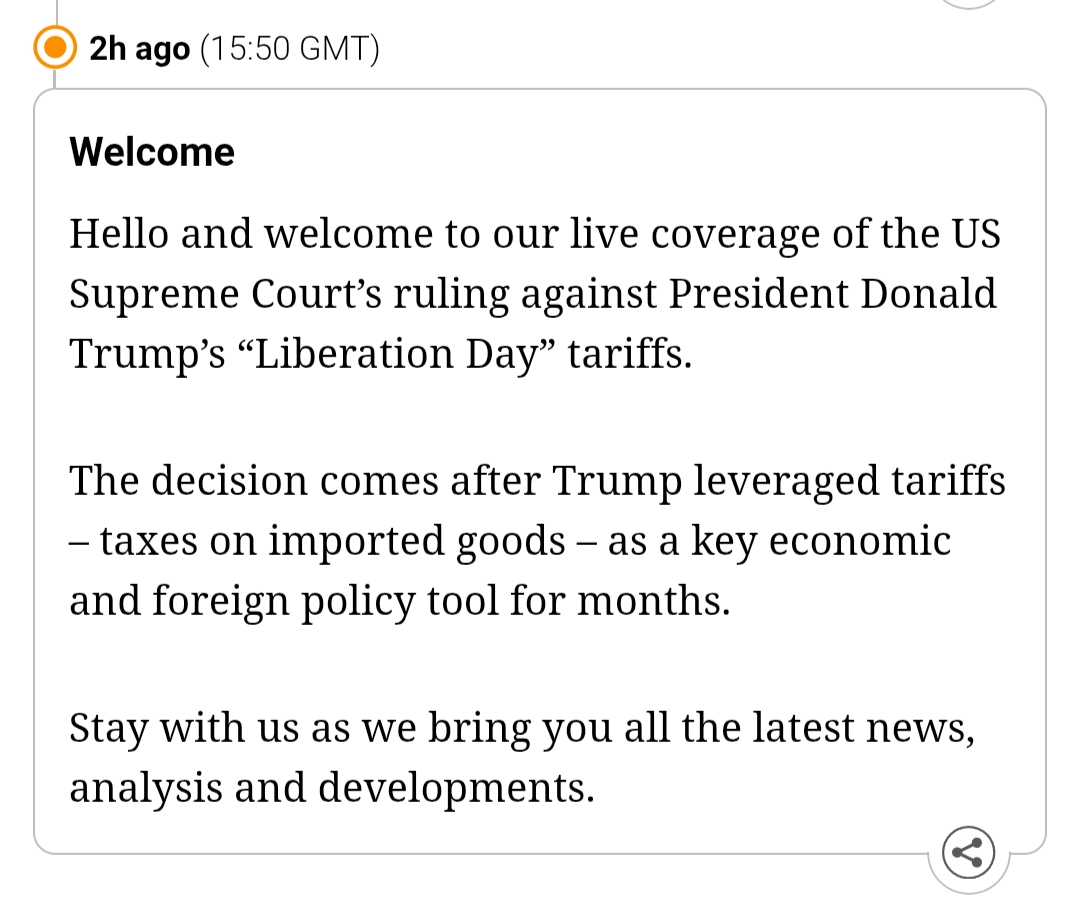Click the partially visible share button at top
The image size is (1080, 899).
(969, 3)
